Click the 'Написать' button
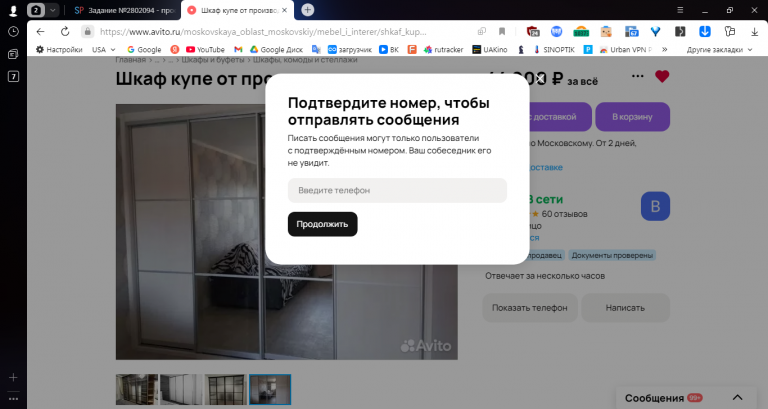 click(x=625, y=308)
